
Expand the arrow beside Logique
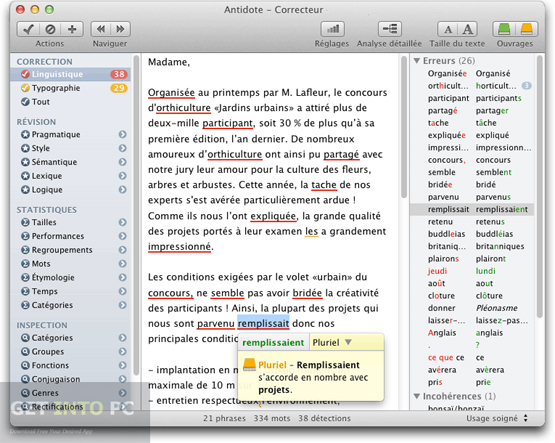122,190
